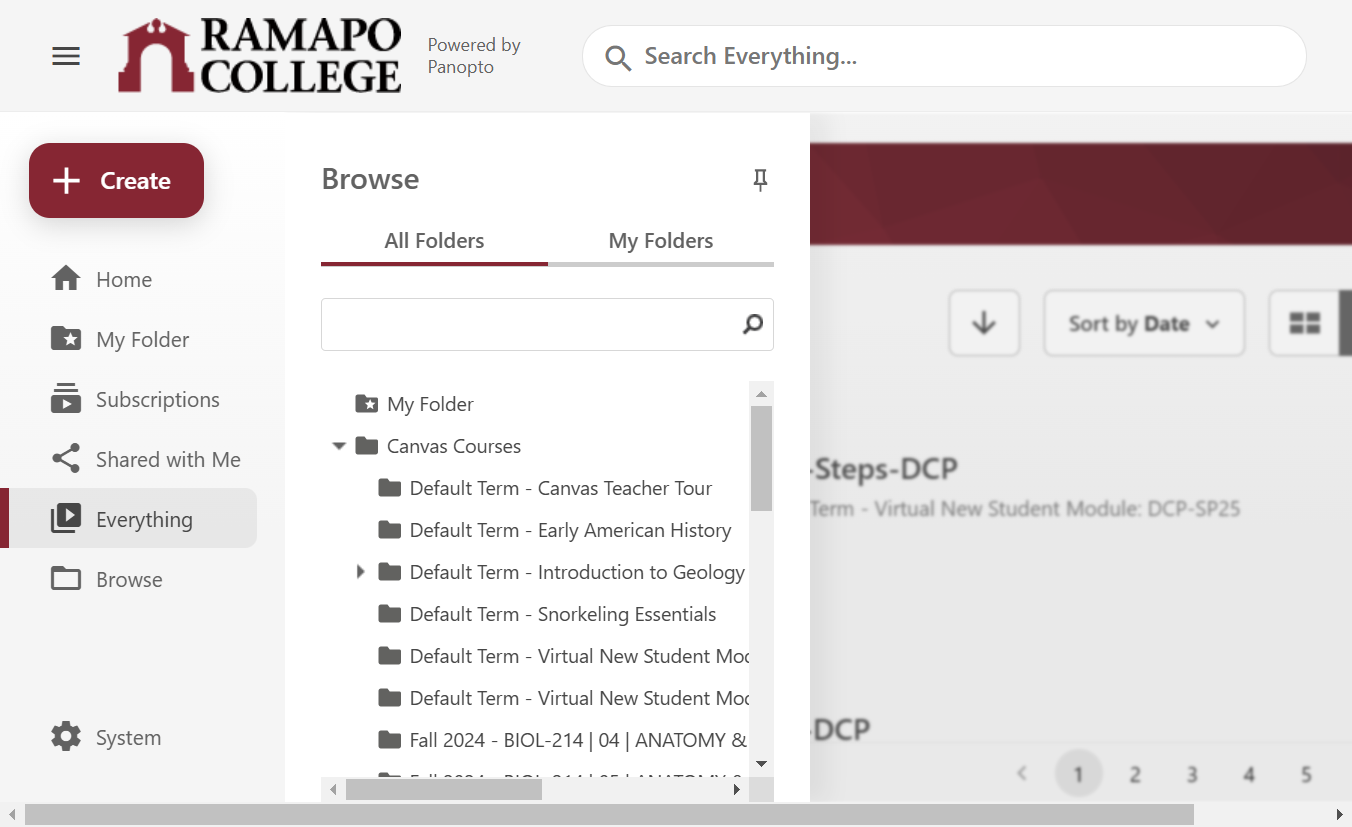
Task: Open the Canvas Courses folder
Action: (x=454, y=446)
